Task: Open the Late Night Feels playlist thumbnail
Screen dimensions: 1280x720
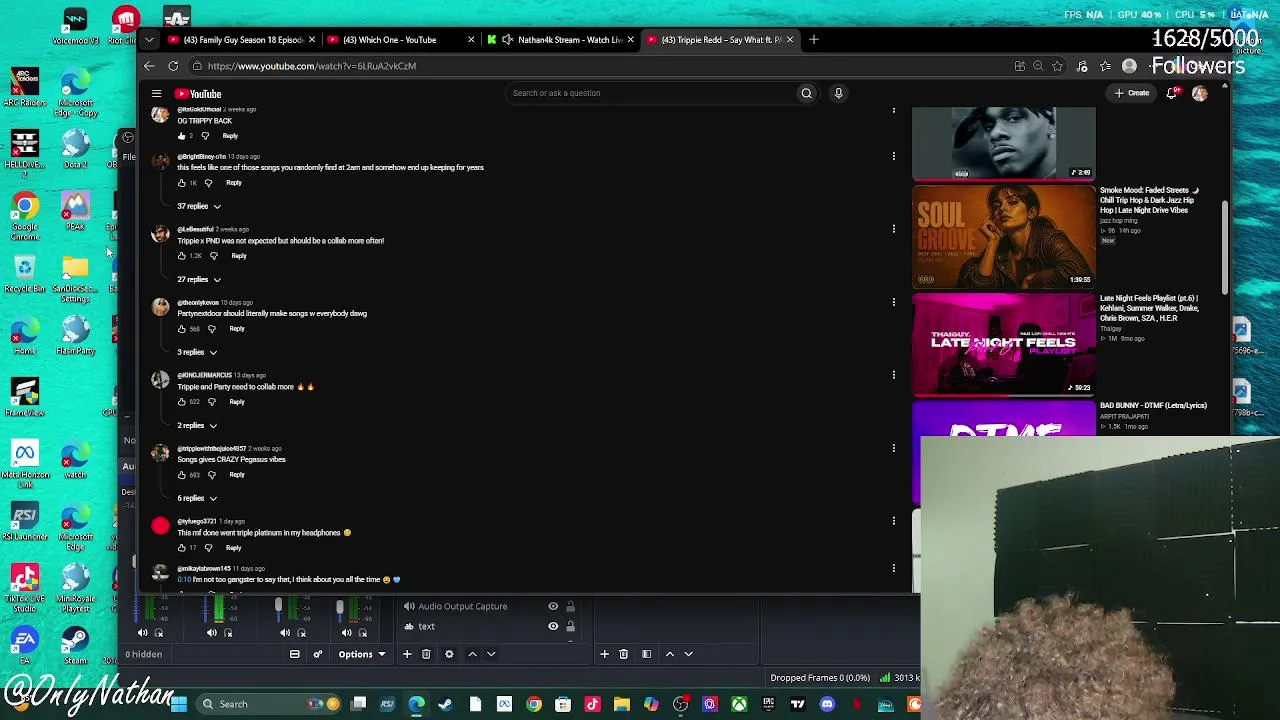Action: pos(1003,345)
